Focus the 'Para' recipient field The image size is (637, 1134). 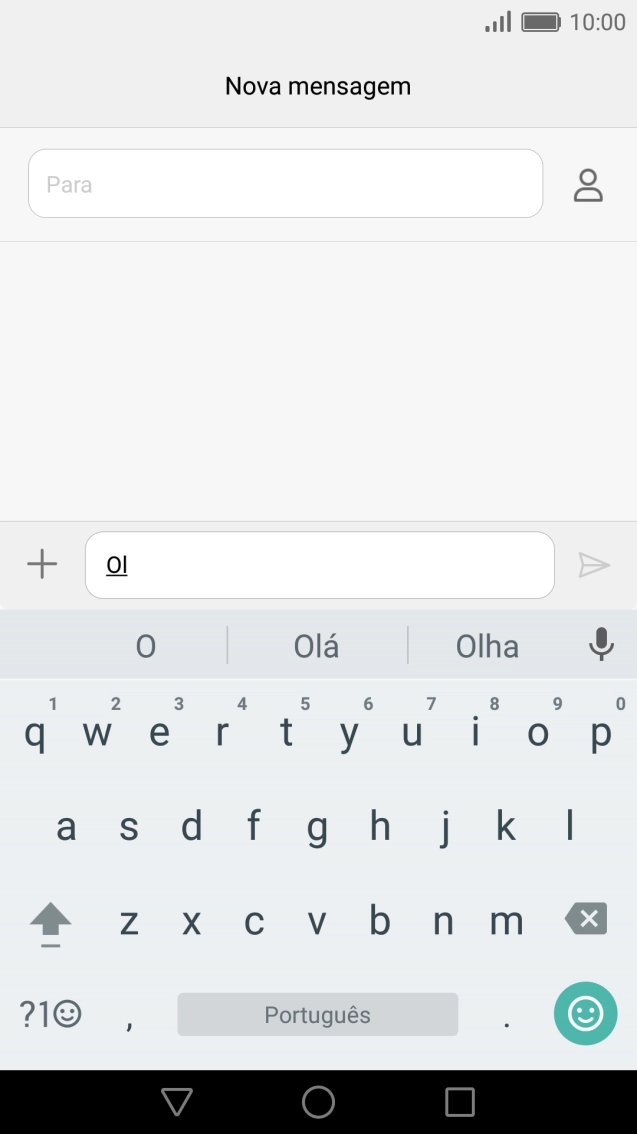tap(285, 184)
